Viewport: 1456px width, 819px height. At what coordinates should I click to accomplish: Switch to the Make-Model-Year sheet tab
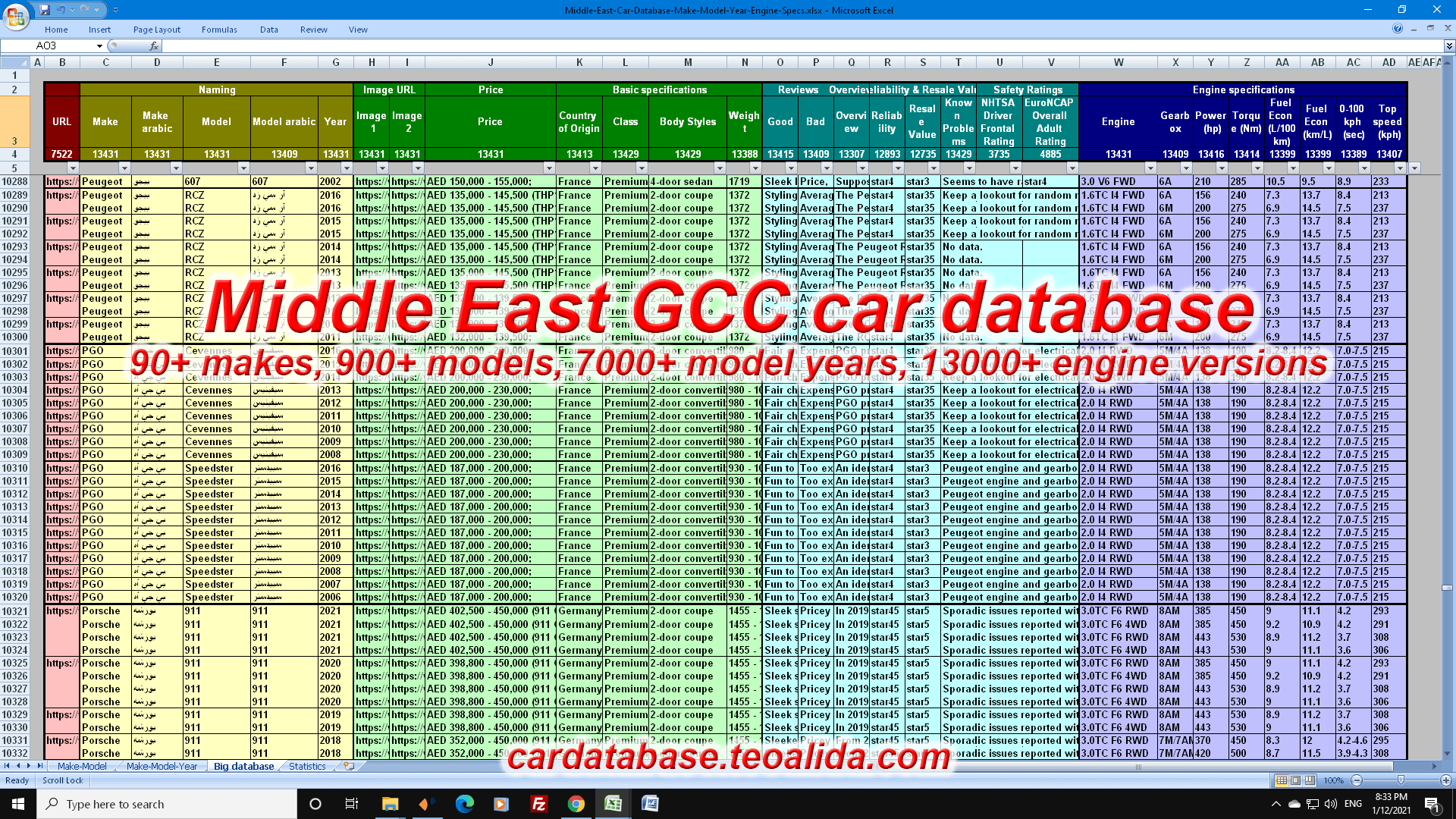pos(162,766)
